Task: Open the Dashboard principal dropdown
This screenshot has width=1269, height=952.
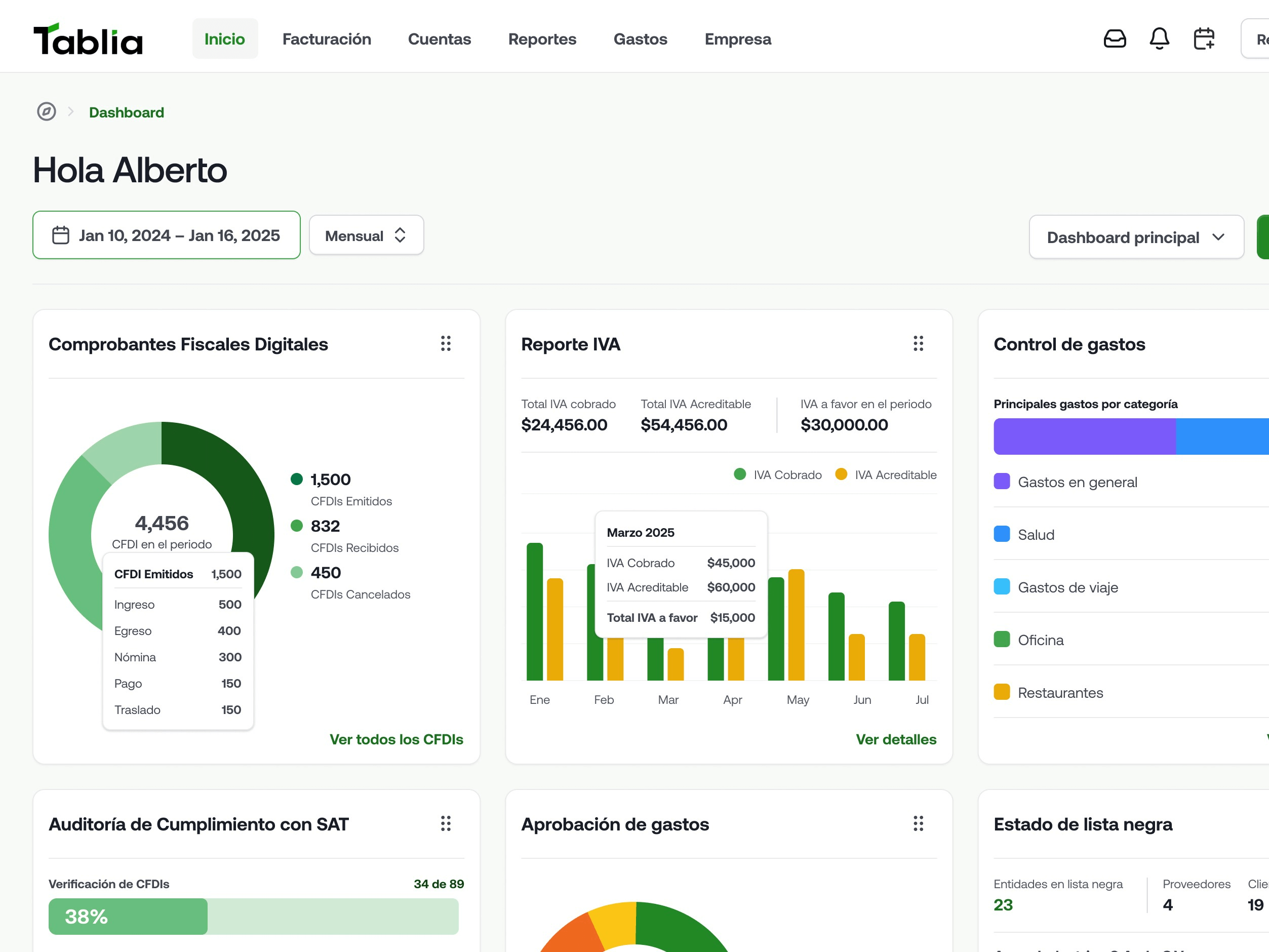Action: pos(1135,237)
